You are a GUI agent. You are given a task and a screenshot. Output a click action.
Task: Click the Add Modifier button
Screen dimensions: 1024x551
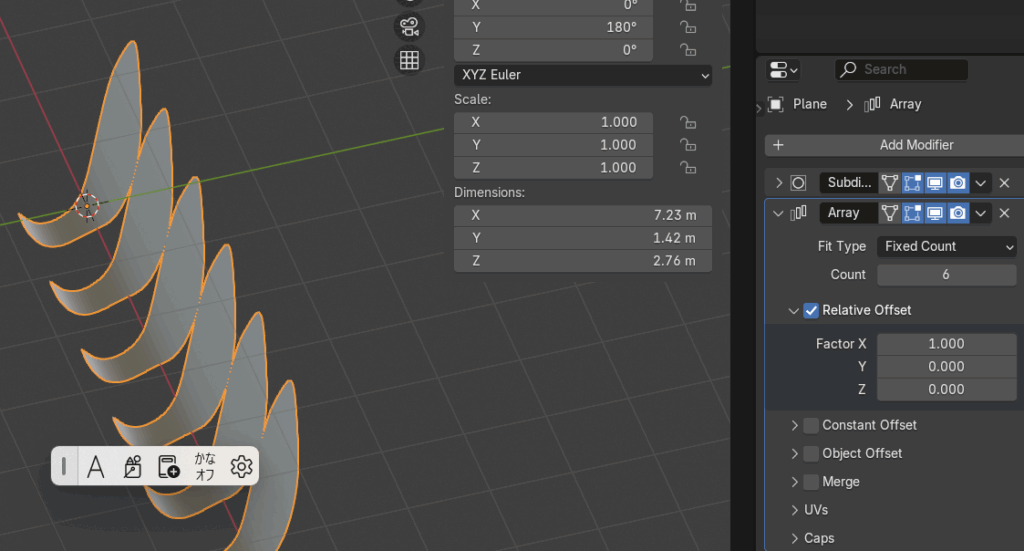[x=891, y=145]
